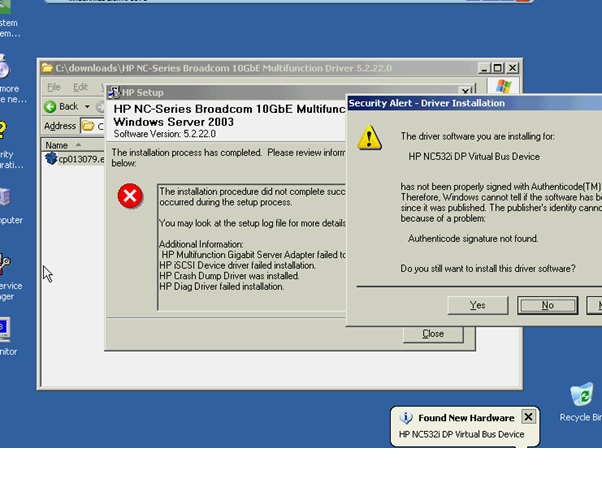Click No in the Security Alert dialog
602x480 pixels.
[x=547, y=305]
